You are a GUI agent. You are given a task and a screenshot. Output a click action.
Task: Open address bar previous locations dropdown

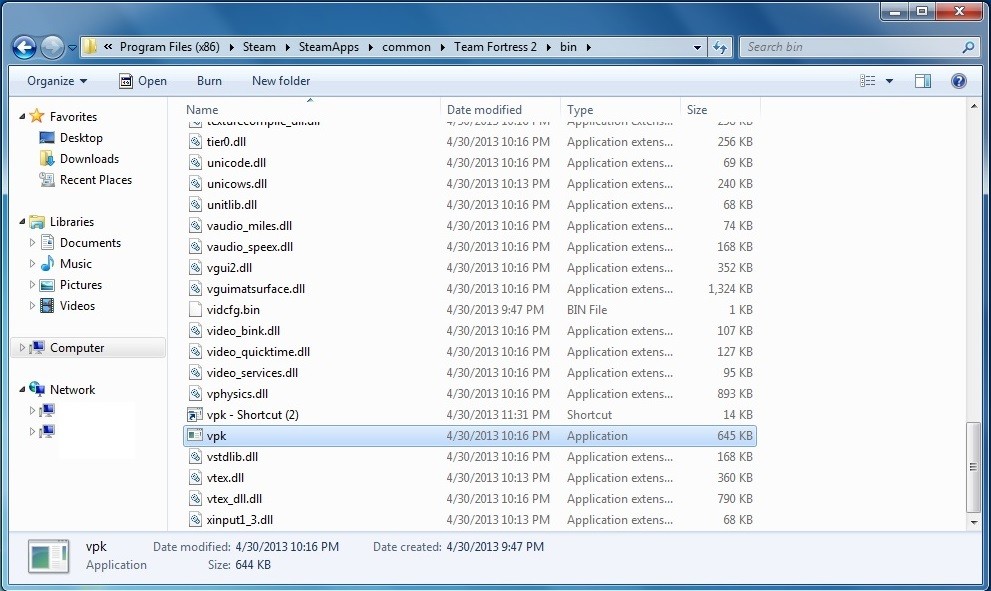pyautogui.click(x=697, y=47)
